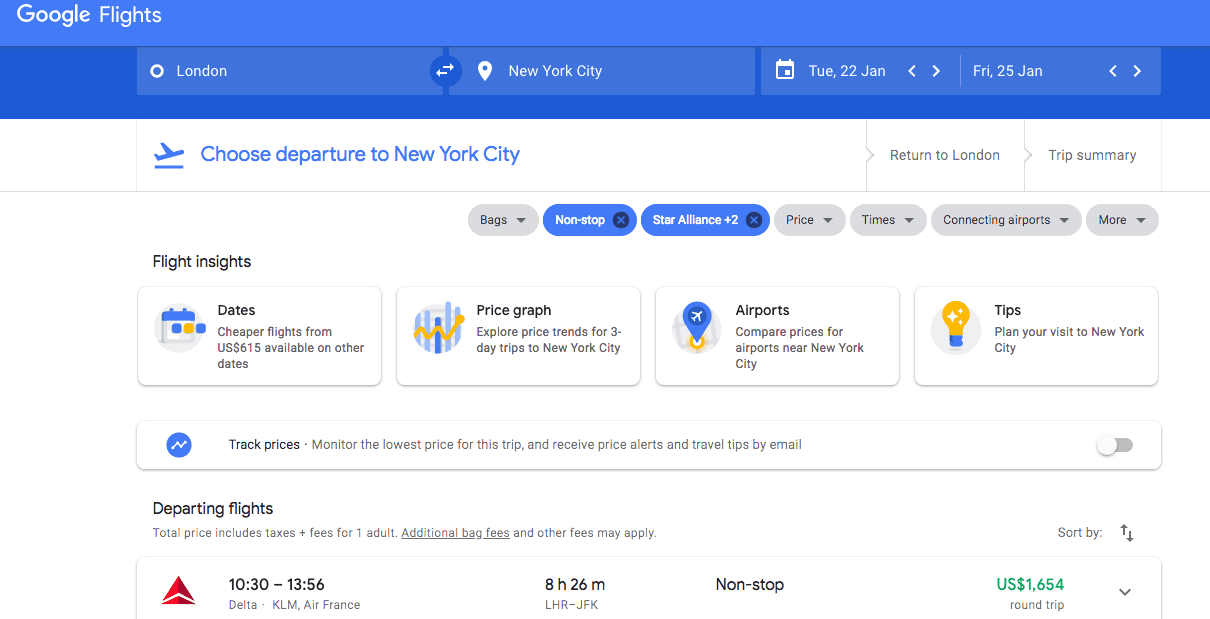Switch to the Trip summary step
Screen dimensions: 1210x619
click(1092, 155)
